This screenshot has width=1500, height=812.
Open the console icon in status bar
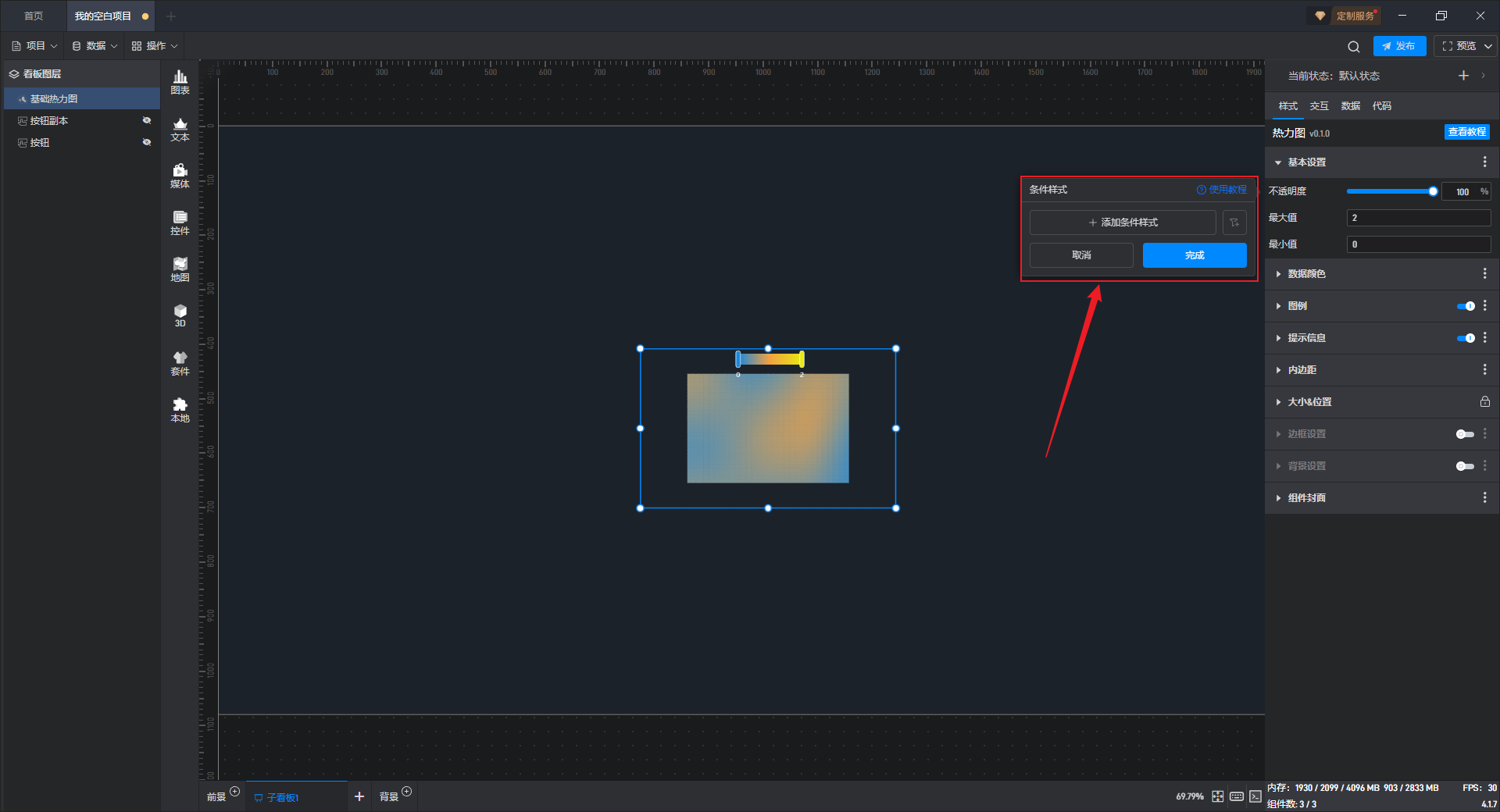point(1255,796)
